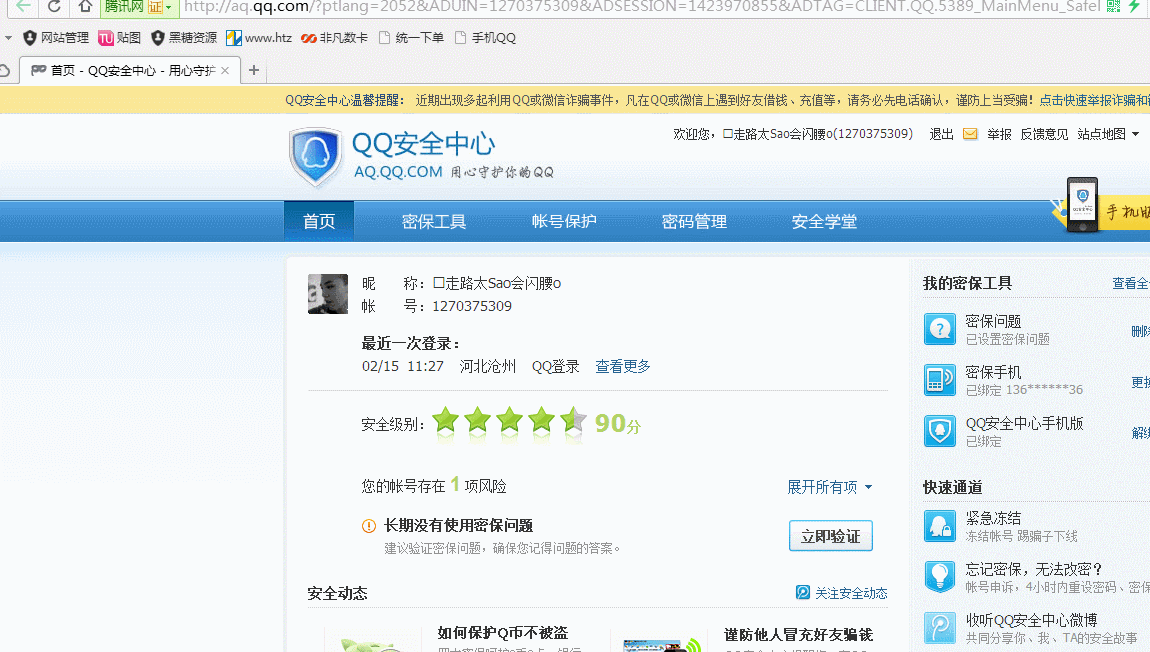The width and height of the screenshot is (1150, 652).
Task: Click 忘记密保，无法改密？ quick channel title
Action: pos(1034,569)
